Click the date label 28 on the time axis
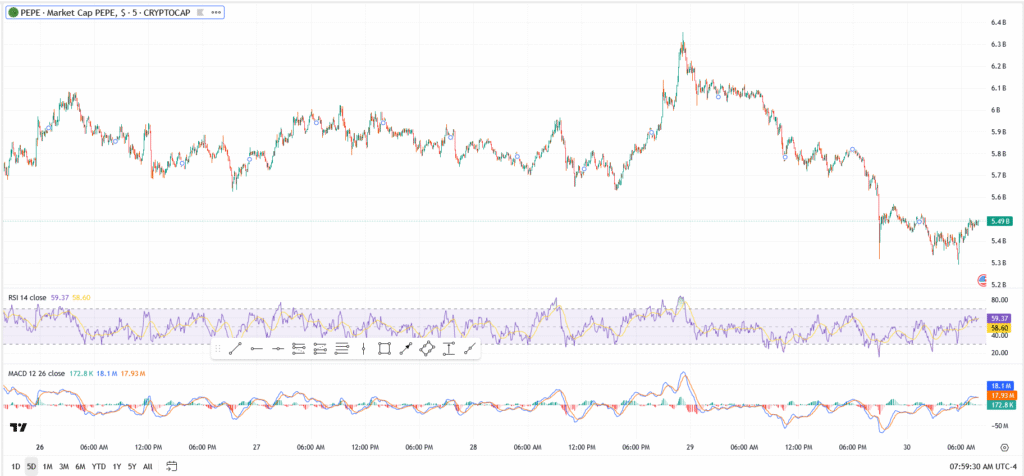Image resolution: width=1024 pixels, height=476 pixels. [x=473, y=448]
